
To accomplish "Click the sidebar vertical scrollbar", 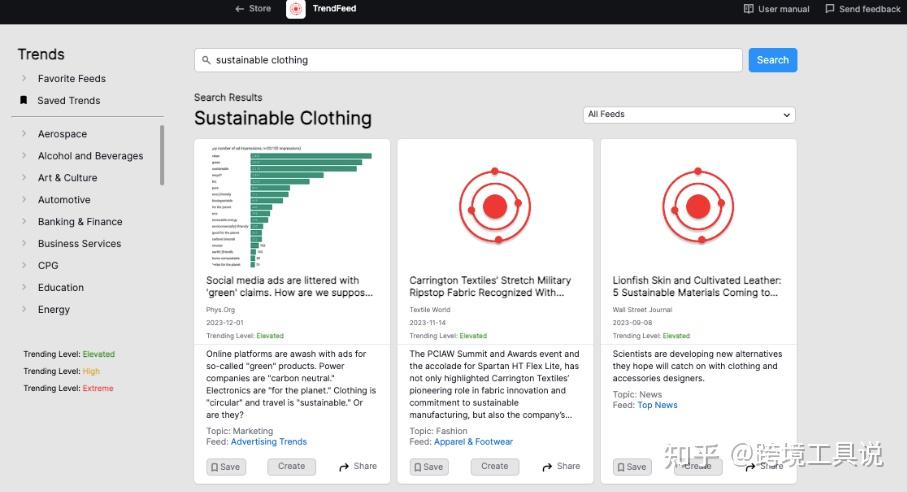I will pyautogui.click(x=162, y=155).
